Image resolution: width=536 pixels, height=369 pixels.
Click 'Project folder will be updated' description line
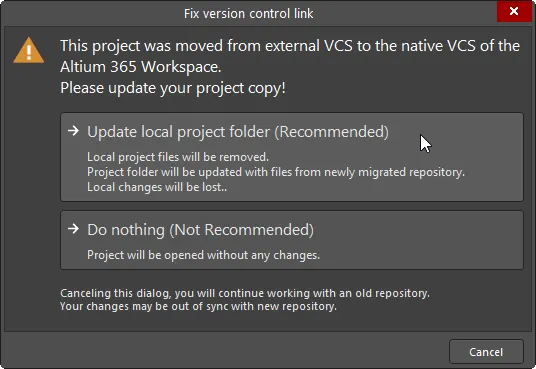point(276,172)
